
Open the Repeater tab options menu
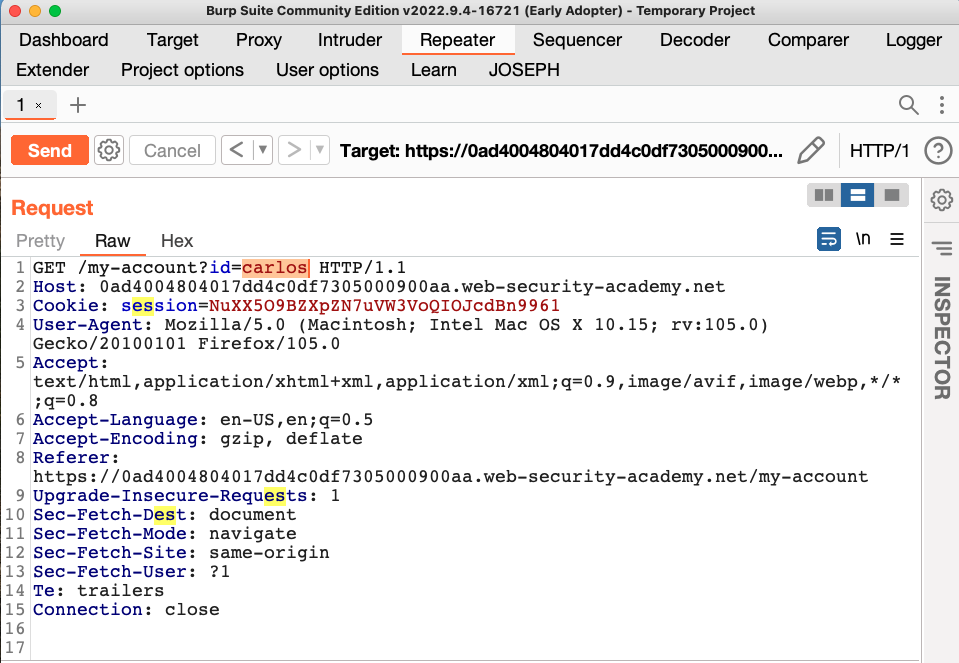942,105
